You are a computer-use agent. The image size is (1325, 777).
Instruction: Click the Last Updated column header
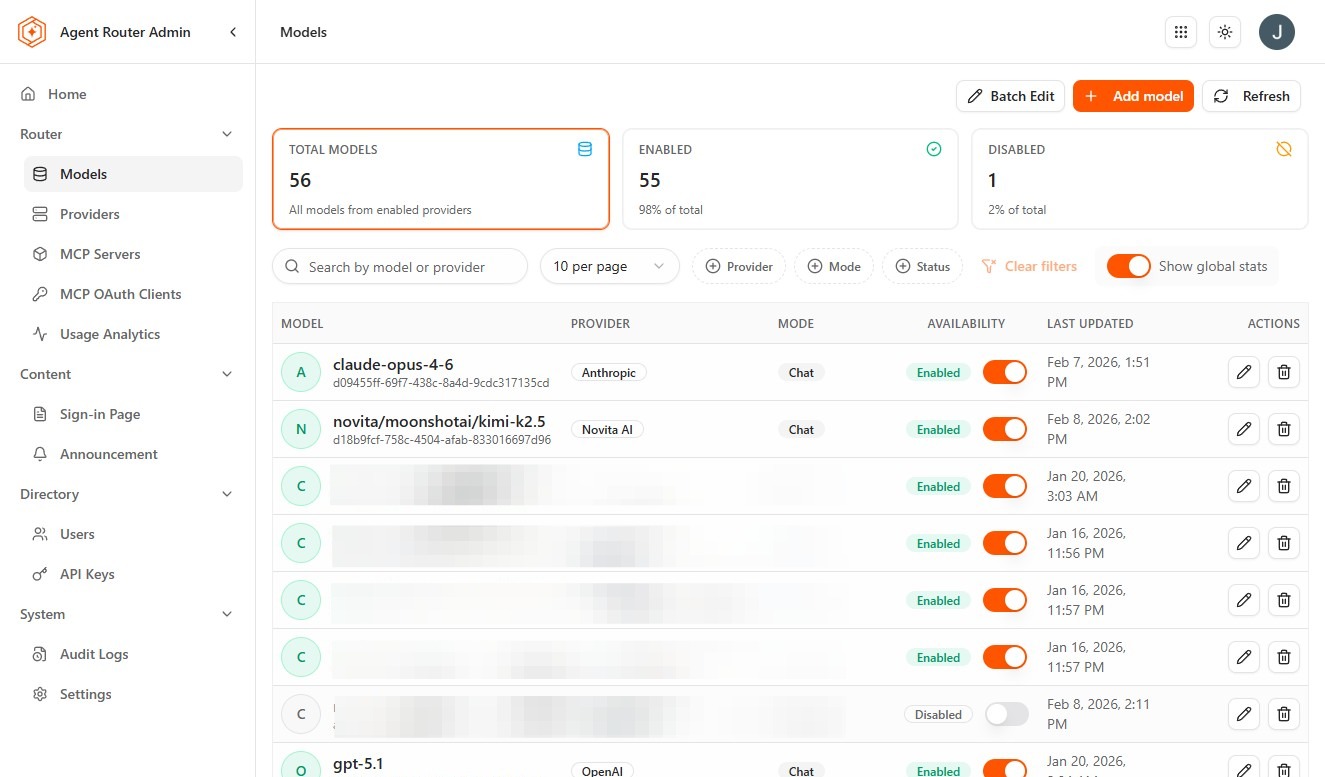(1090, 323)
